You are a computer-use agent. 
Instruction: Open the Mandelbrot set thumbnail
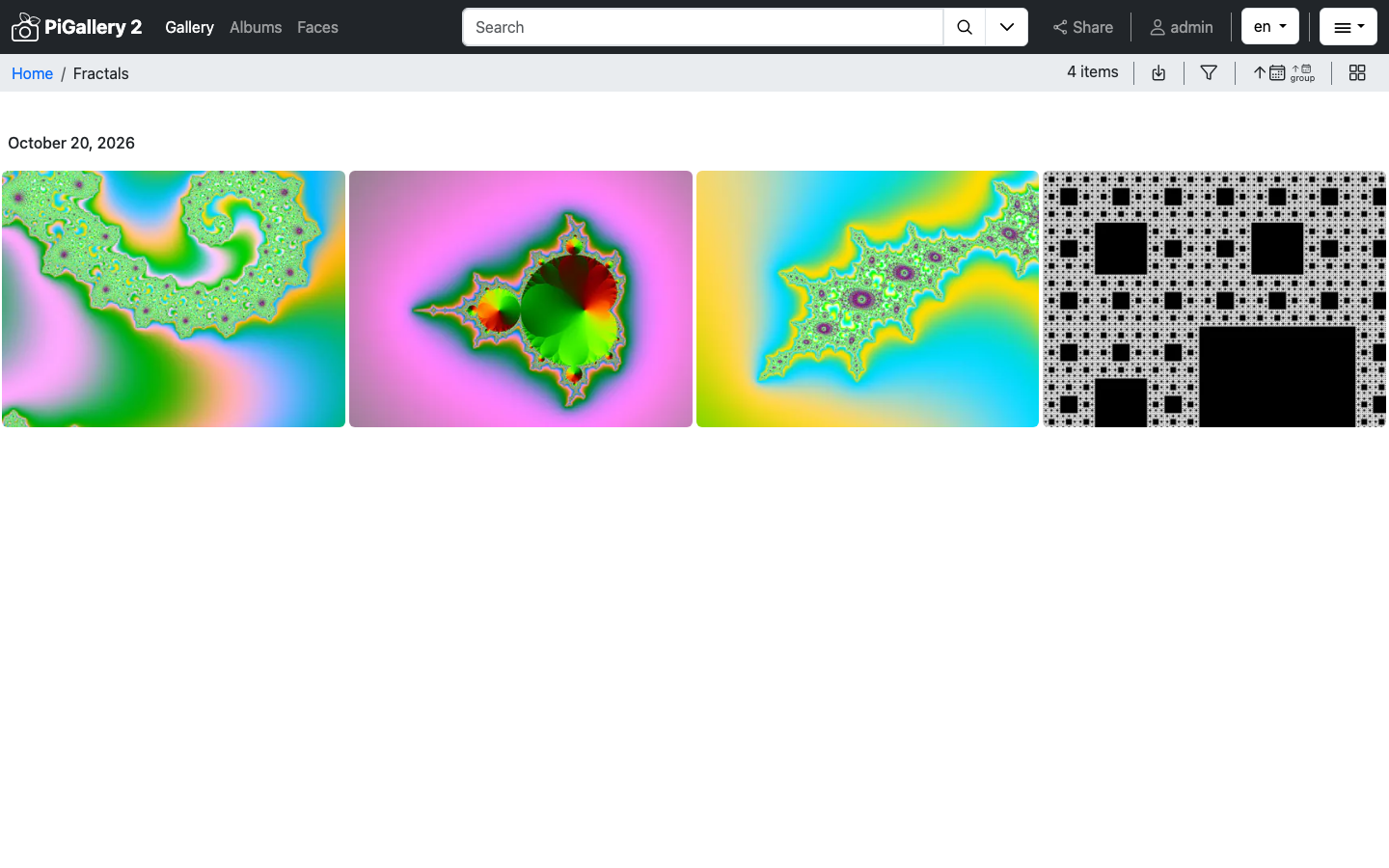tap(521, 299)
